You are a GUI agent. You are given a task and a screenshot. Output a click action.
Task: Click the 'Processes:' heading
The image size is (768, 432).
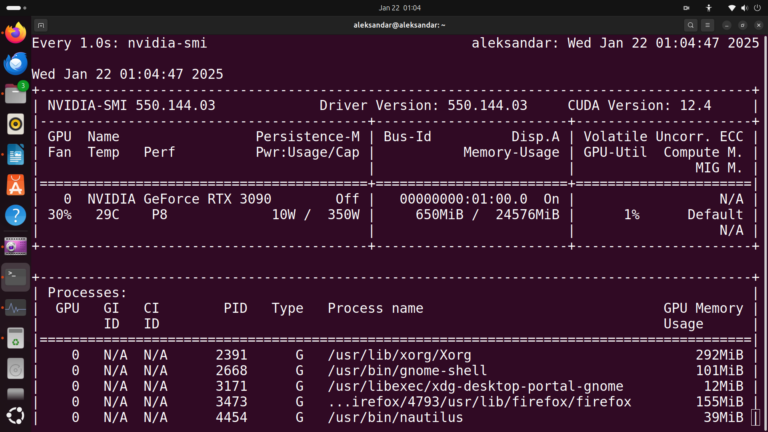pos(87,292)
